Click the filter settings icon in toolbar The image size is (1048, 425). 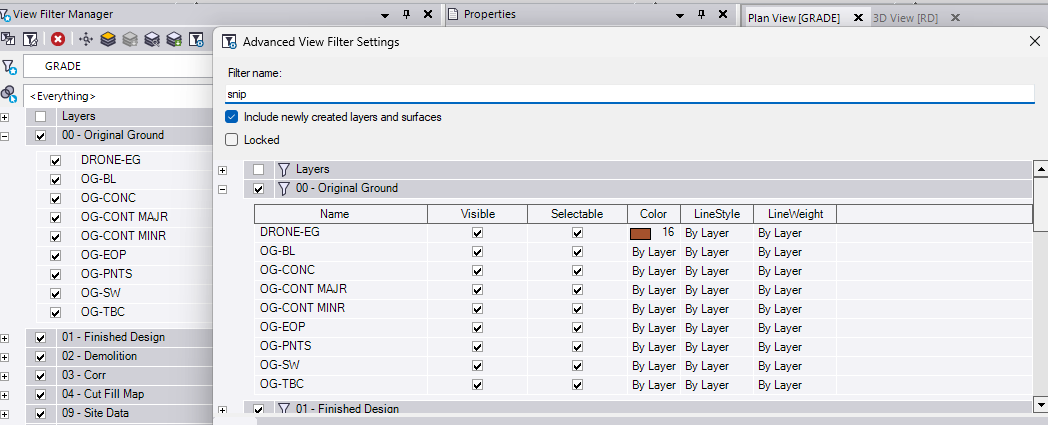197,39
